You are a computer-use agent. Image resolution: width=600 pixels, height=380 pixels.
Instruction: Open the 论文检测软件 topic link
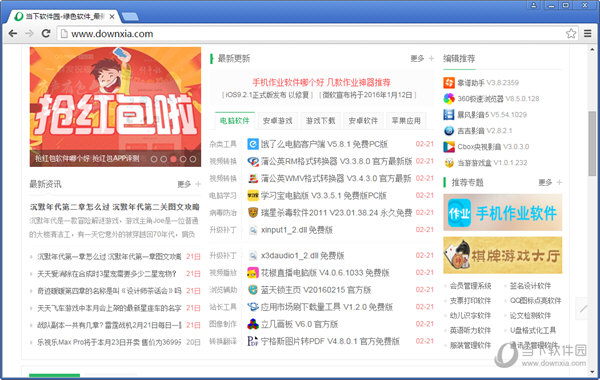coord(530,316)
